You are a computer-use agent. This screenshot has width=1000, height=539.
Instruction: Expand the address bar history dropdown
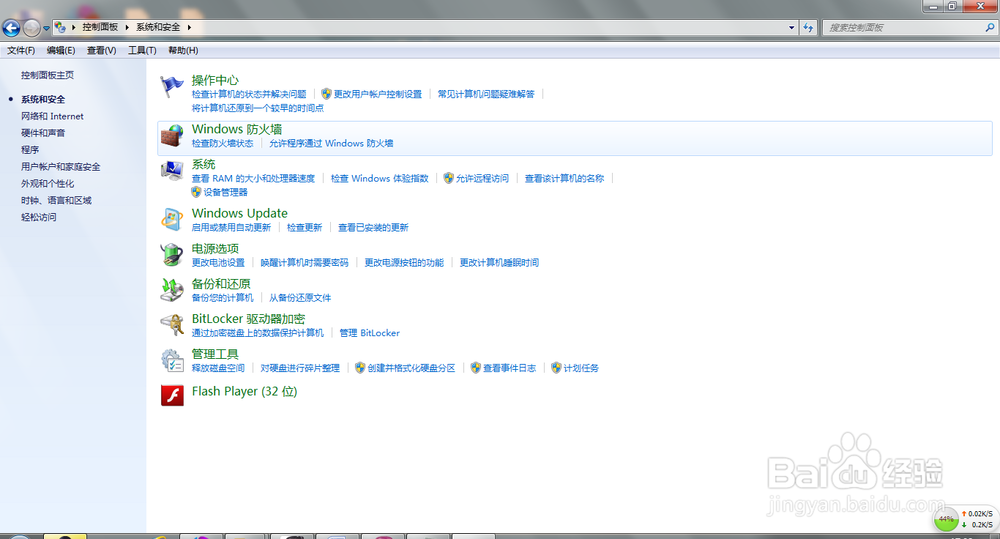click(x=791, y=27)
